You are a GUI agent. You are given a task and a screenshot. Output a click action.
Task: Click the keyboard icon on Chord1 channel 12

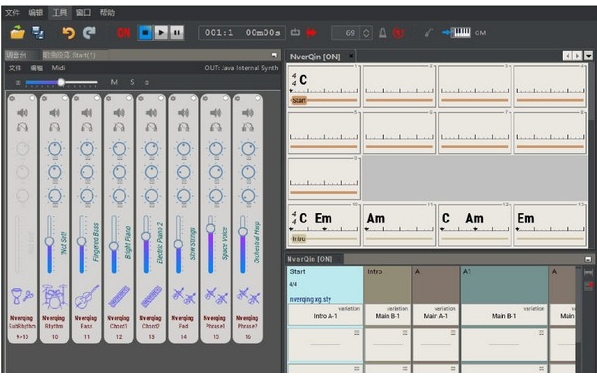(x=119, y=296)
